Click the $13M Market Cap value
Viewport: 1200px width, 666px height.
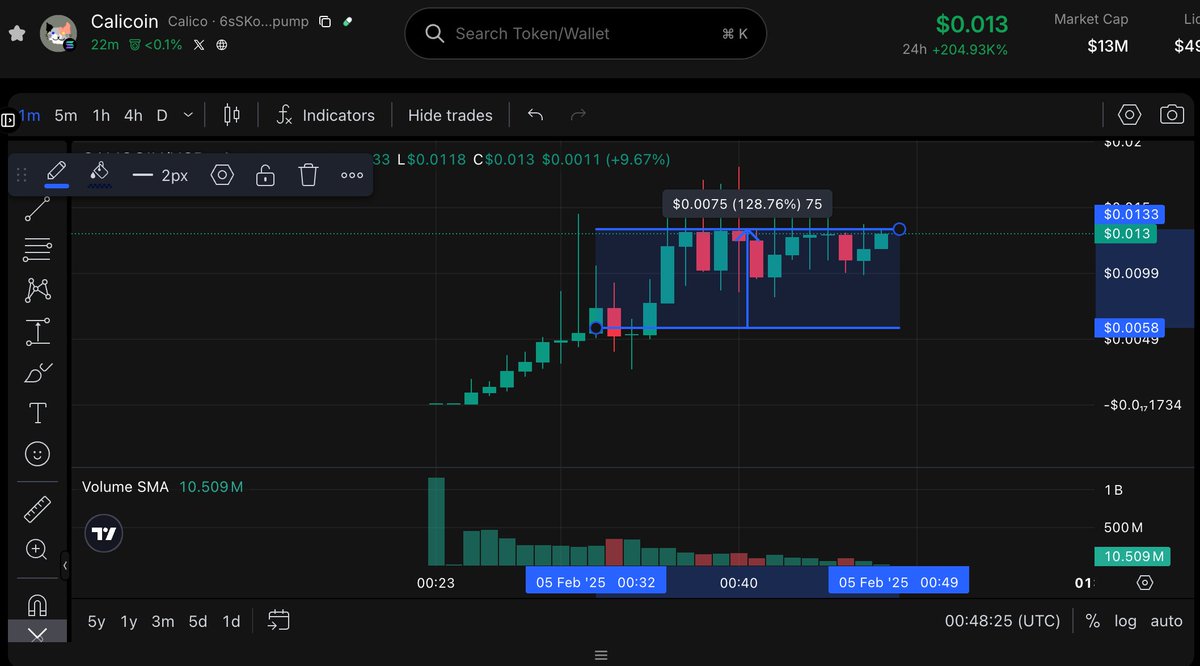1107,46
